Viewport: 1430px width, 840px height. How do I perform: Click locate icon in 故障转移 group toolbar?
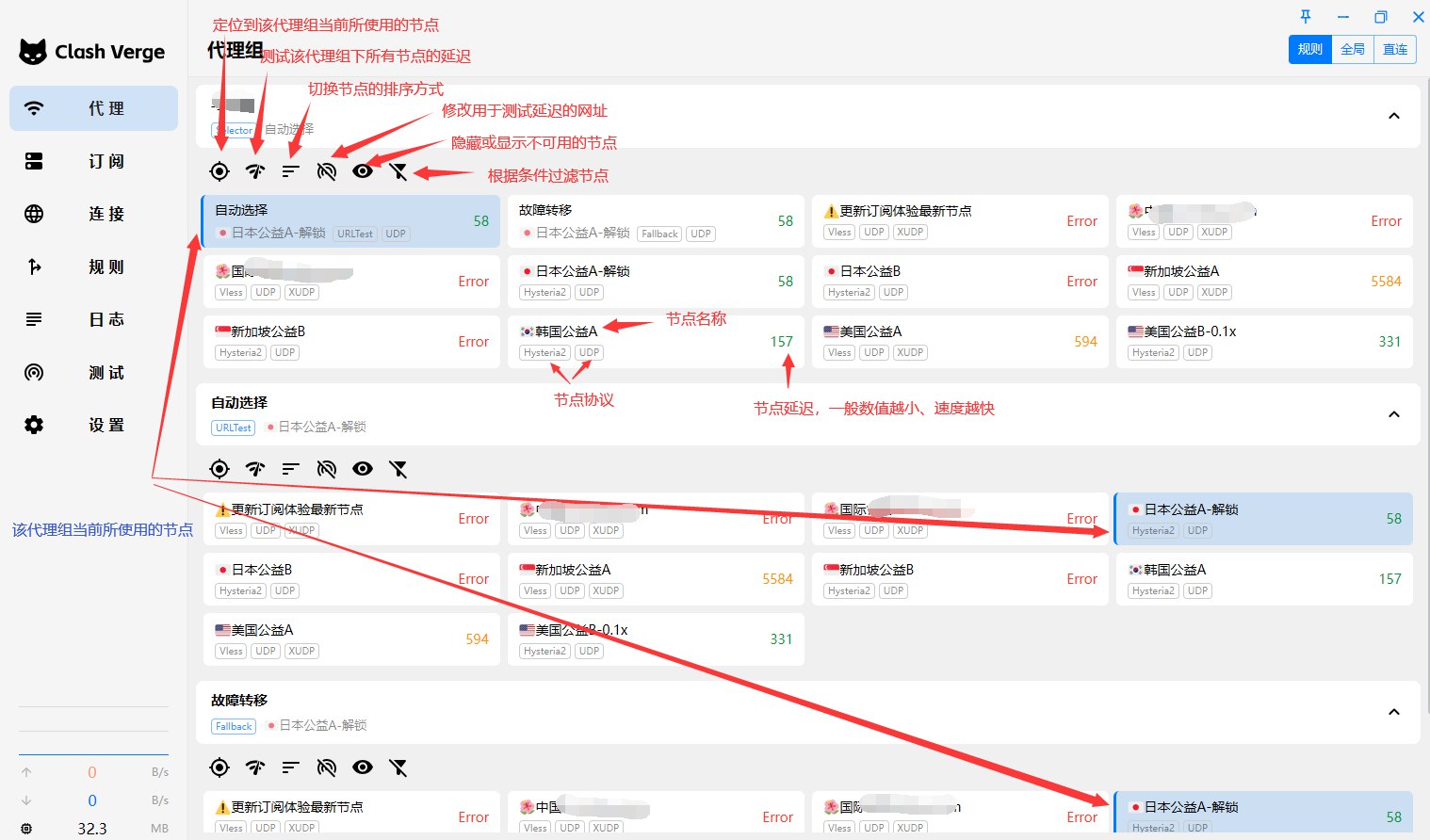tap(219, 767)
